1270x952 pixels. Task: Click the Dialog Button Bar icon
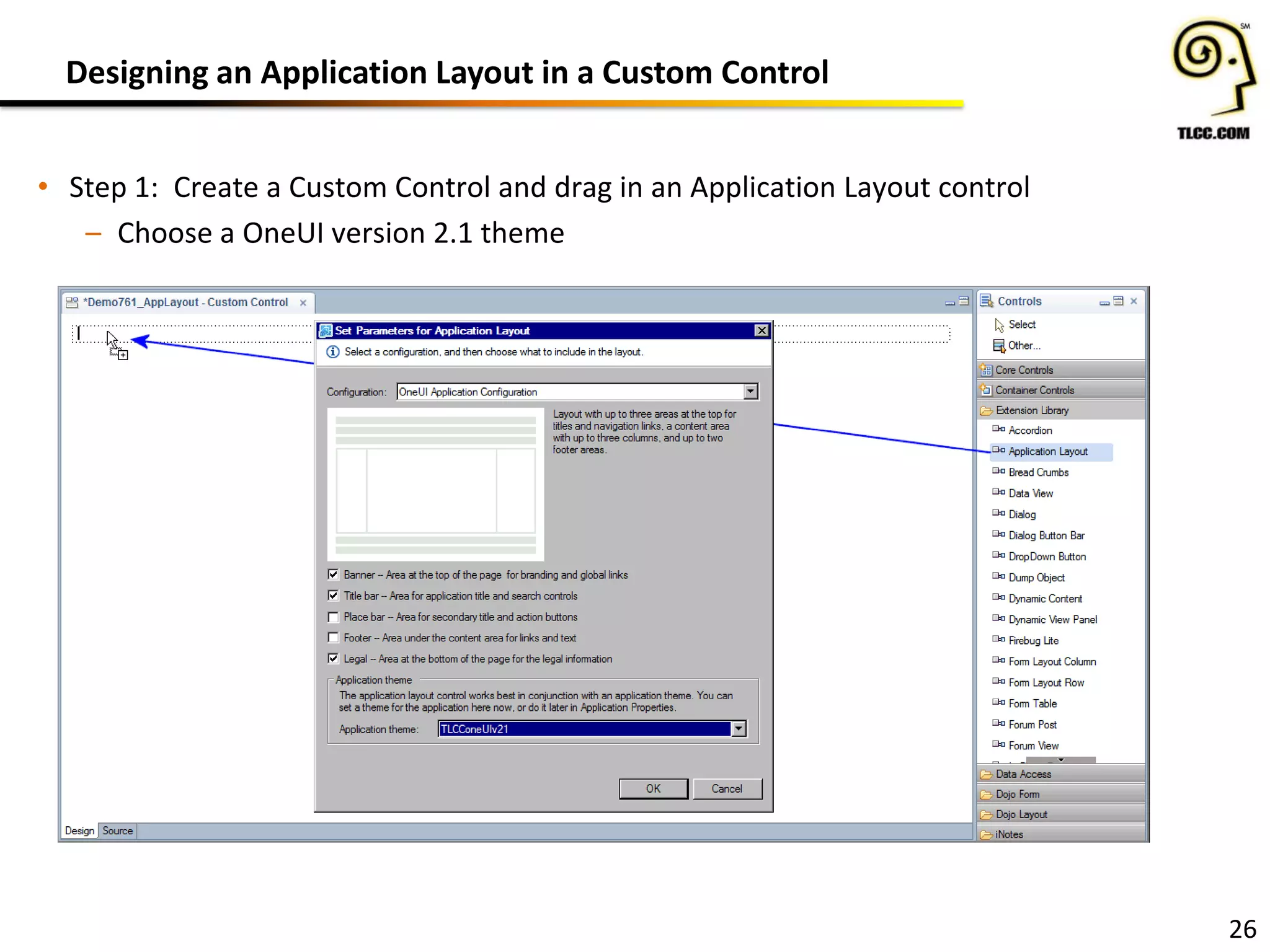coord(998,535)
